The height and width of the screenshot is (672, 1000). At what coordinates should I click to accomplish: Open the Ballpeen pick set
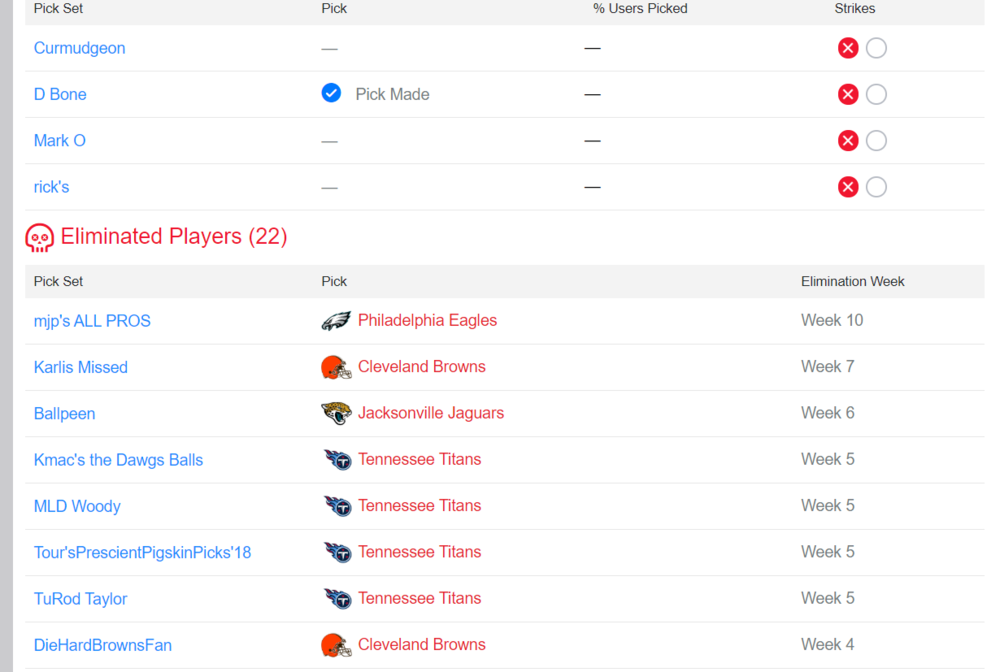pos(64,414)
